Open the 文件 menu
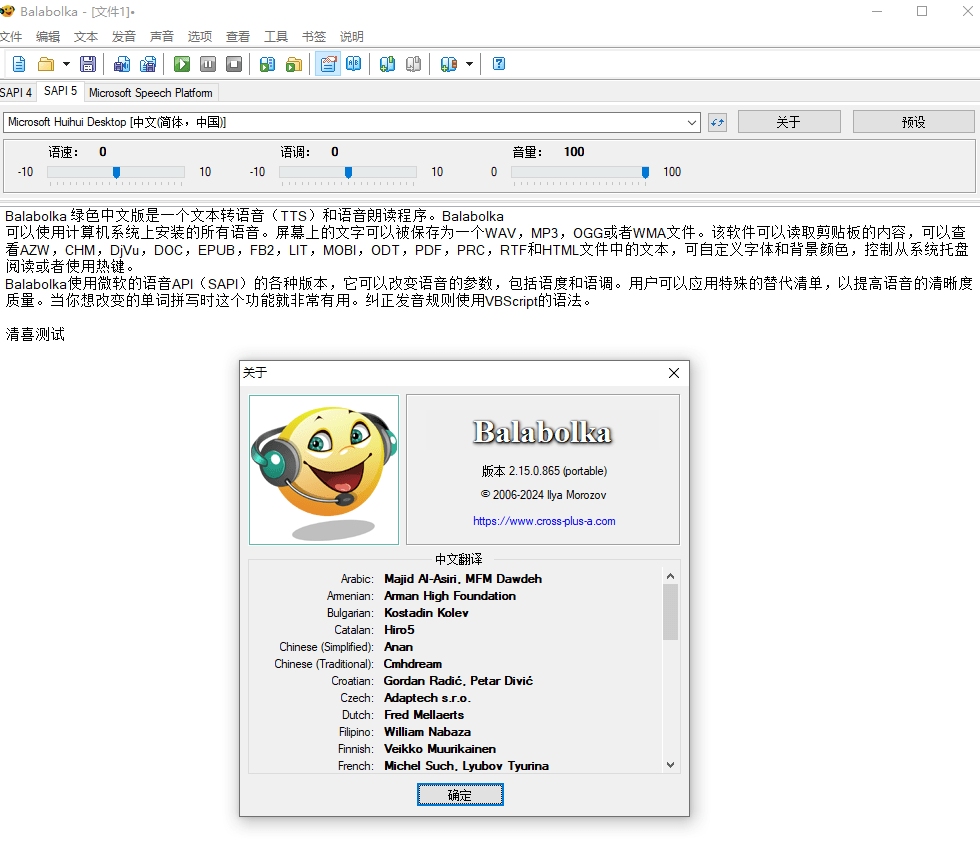 (x=11, y=36)
